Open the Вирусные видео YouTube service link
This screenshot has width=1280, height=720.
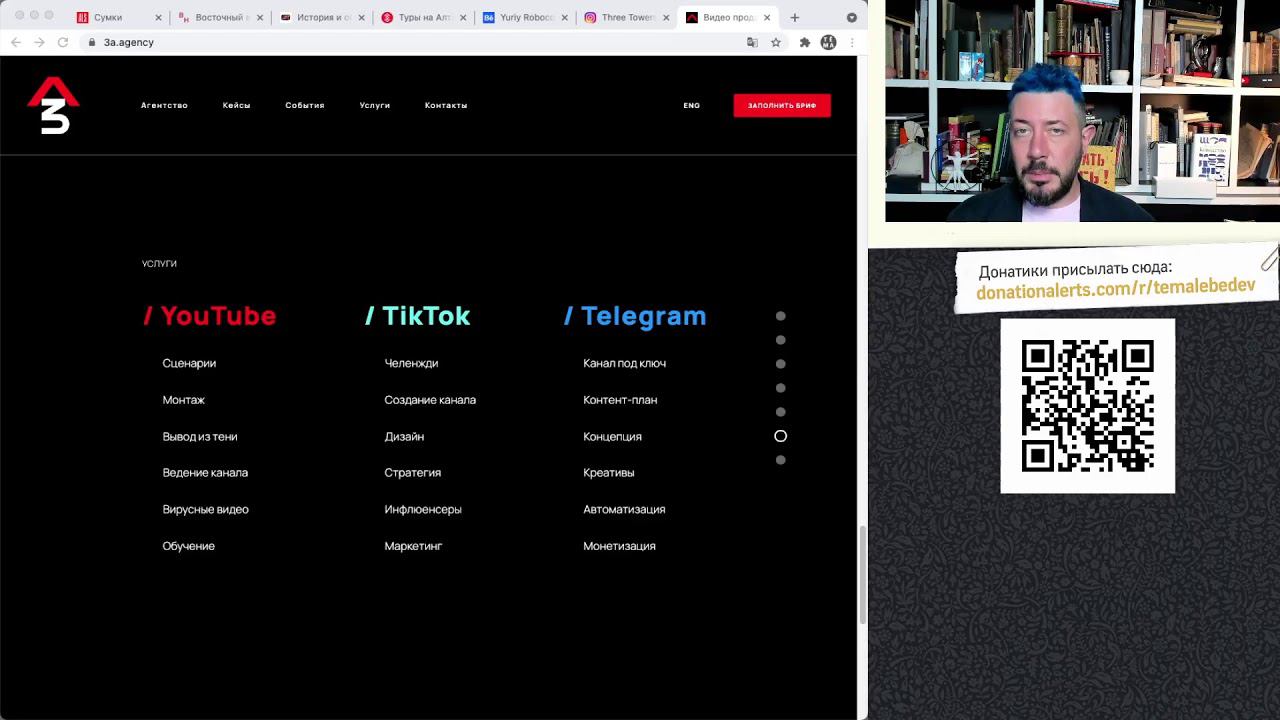[x=205, y=509]
